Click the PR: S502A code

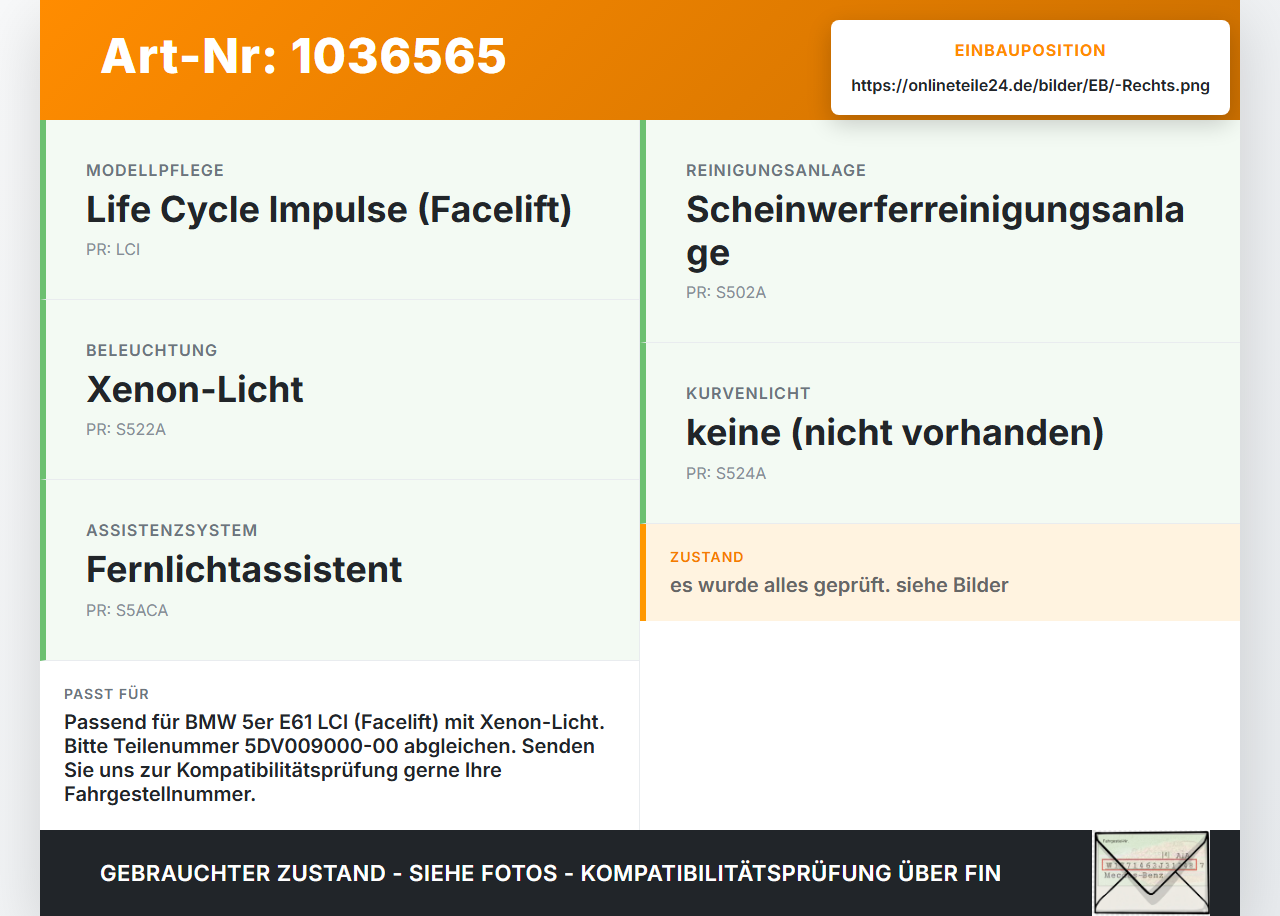pos(726,293)
